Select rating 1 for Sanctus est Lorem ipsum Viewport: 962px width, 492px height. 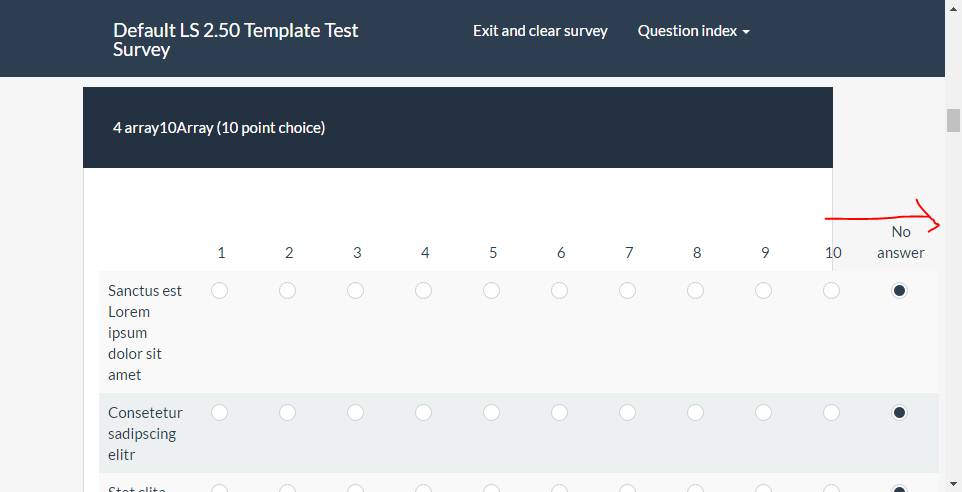(x=220, y=291)
